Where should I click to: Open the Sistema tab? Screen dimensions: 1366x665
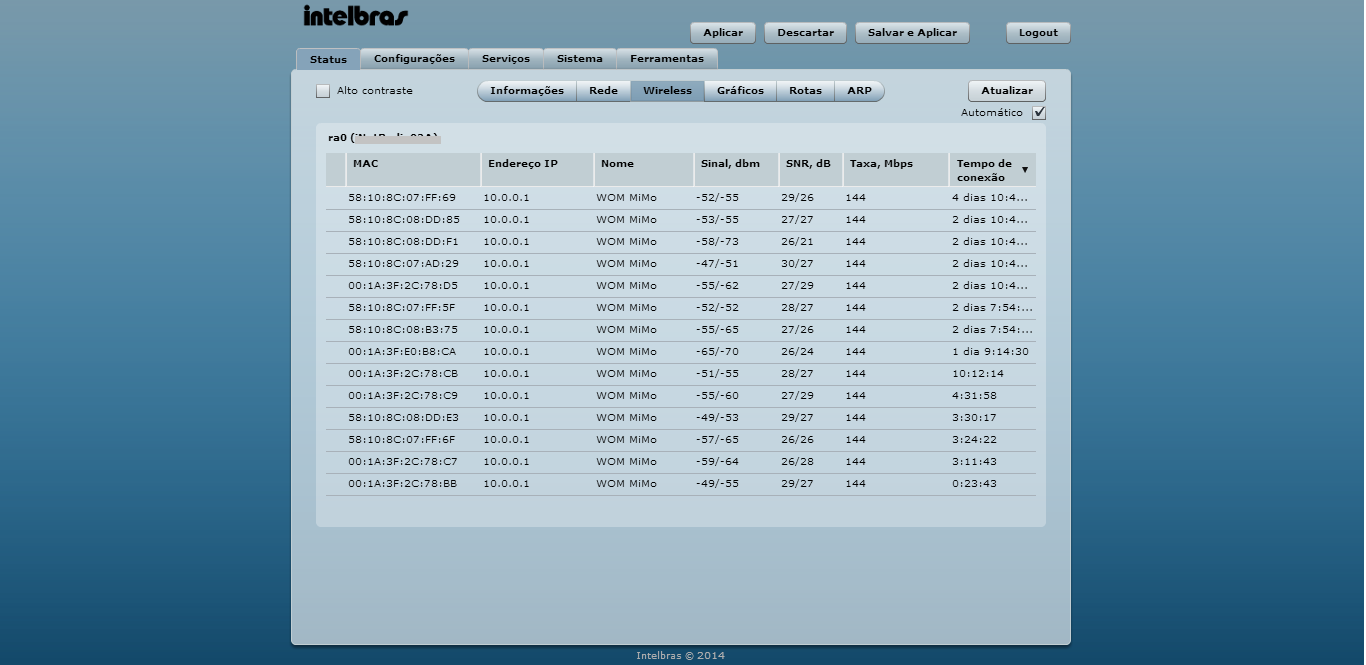click(580, 59)
